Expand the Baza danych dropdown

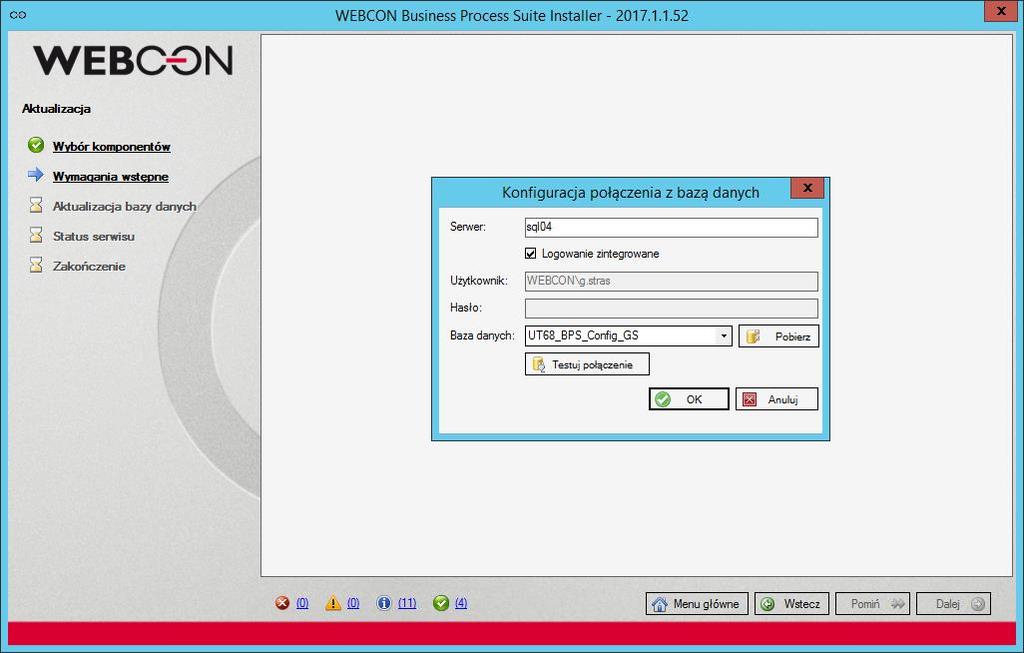coord(724,336)
